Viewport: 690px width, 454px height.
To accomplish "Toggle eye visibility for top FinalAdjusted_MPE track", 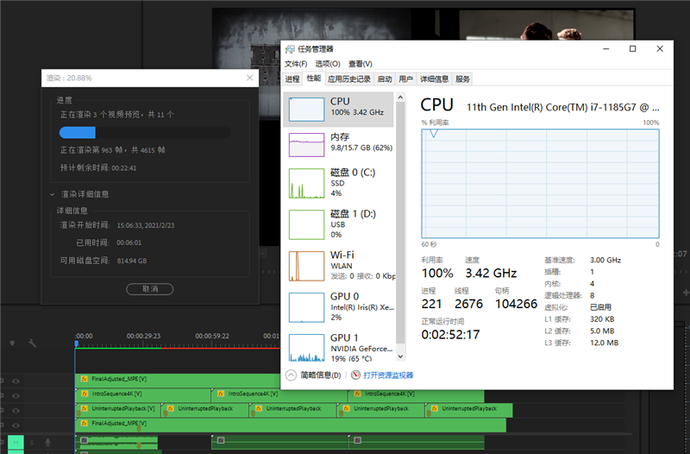I will 16,381.
